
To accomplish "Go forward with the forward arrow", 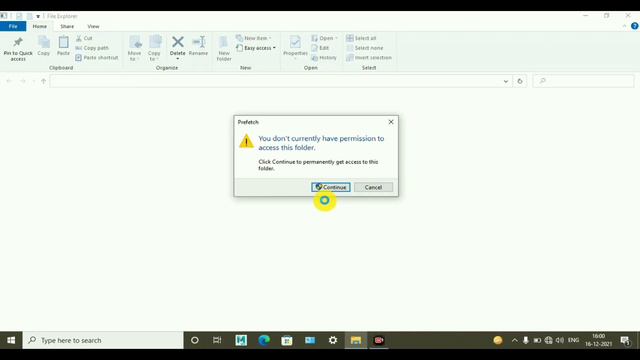I will point(23,81).
